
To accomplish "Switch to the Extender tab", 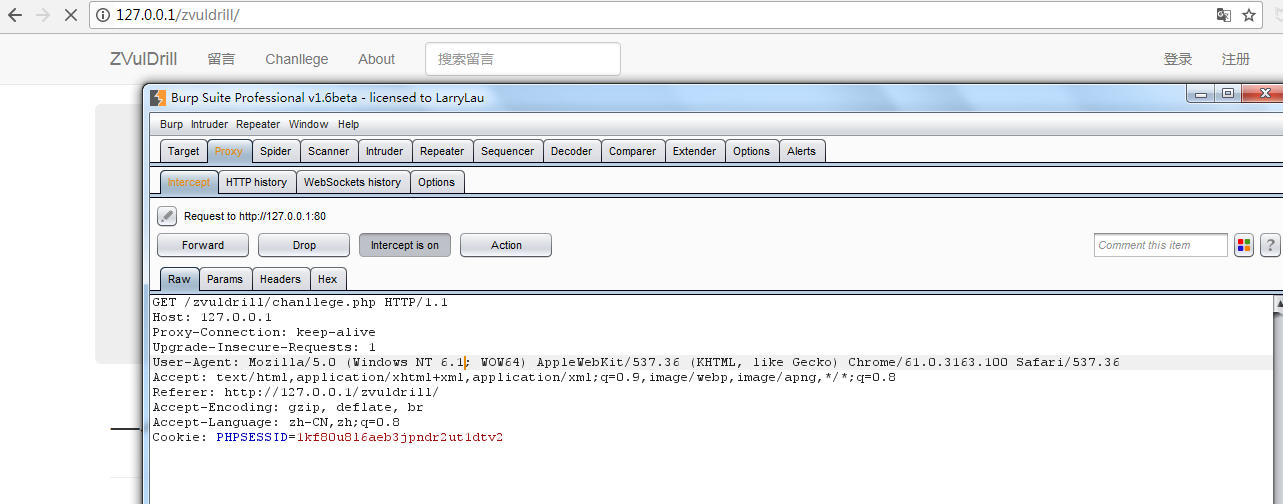I will click(x=694, y=151).
